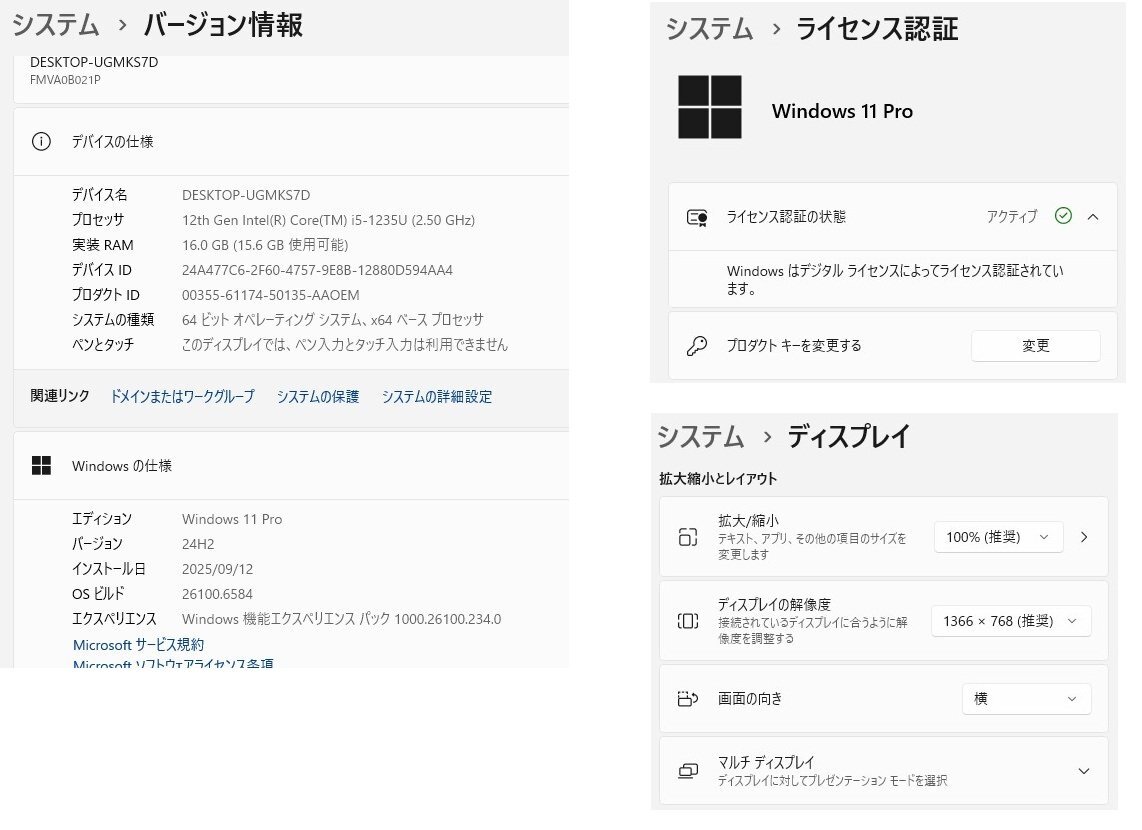
Task: Click the large Windows 11 Pro logo
Action: tap(709, 107)
